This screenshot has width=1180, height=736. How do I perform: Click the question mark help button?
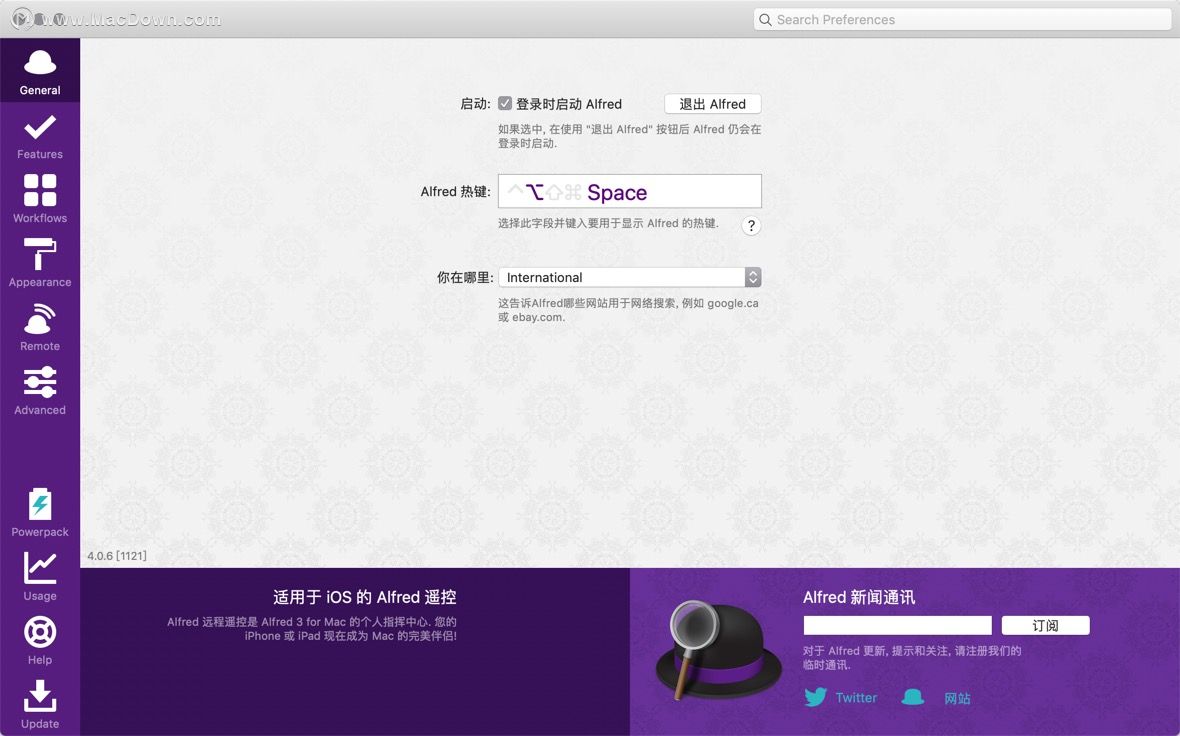click(x=750, y=226)
